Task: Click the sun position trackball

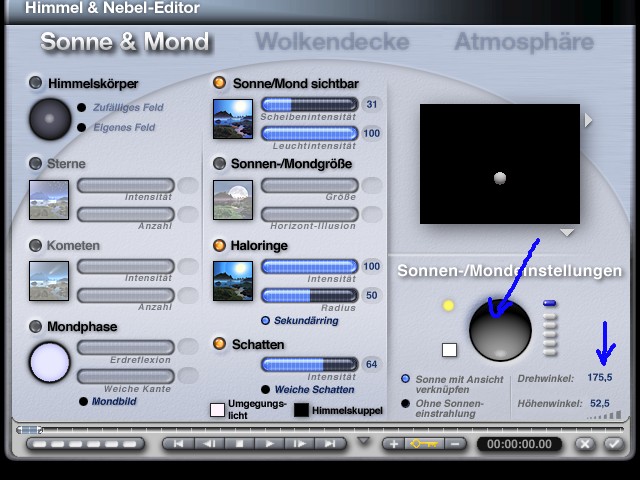Action: pos(500,330)
